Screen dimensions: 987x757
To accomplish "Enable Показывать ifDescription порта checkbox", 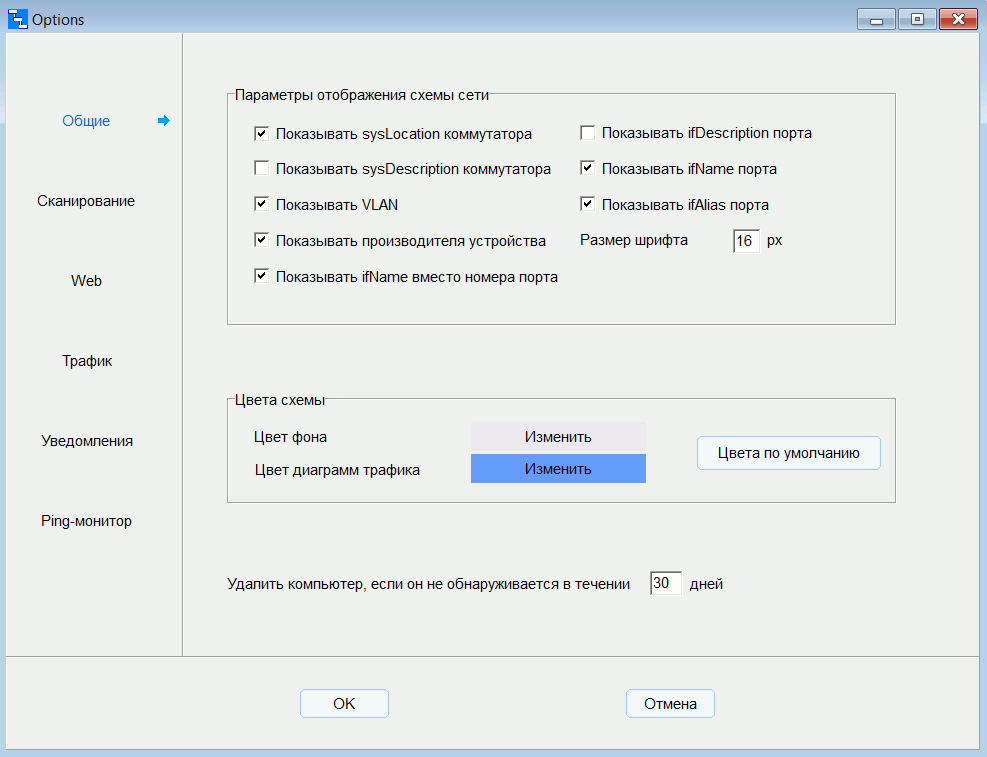I will 588,133.
